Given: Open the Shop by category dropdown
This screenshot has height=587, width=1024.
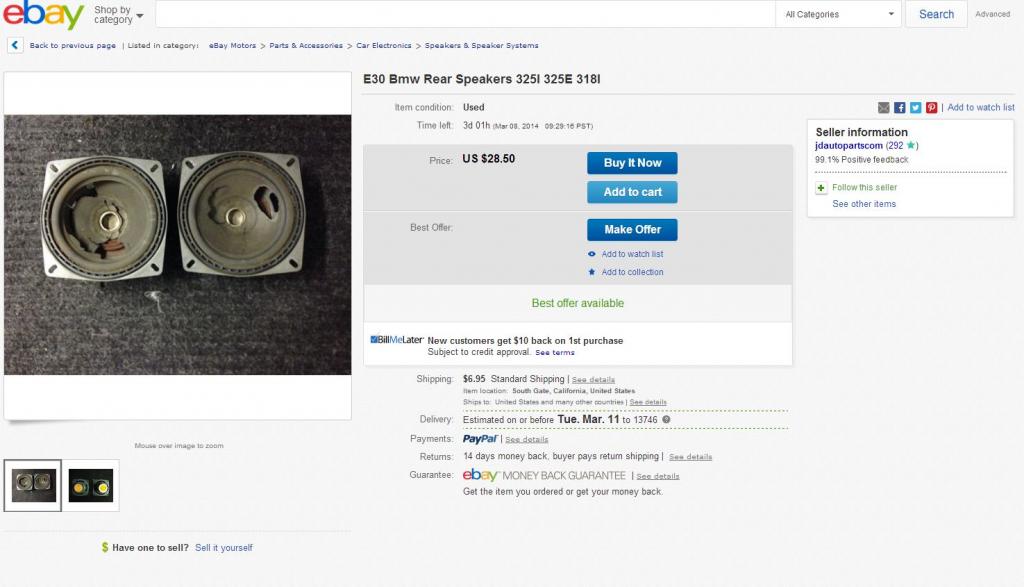Looking at the screenshot, I should click(118, 15).
